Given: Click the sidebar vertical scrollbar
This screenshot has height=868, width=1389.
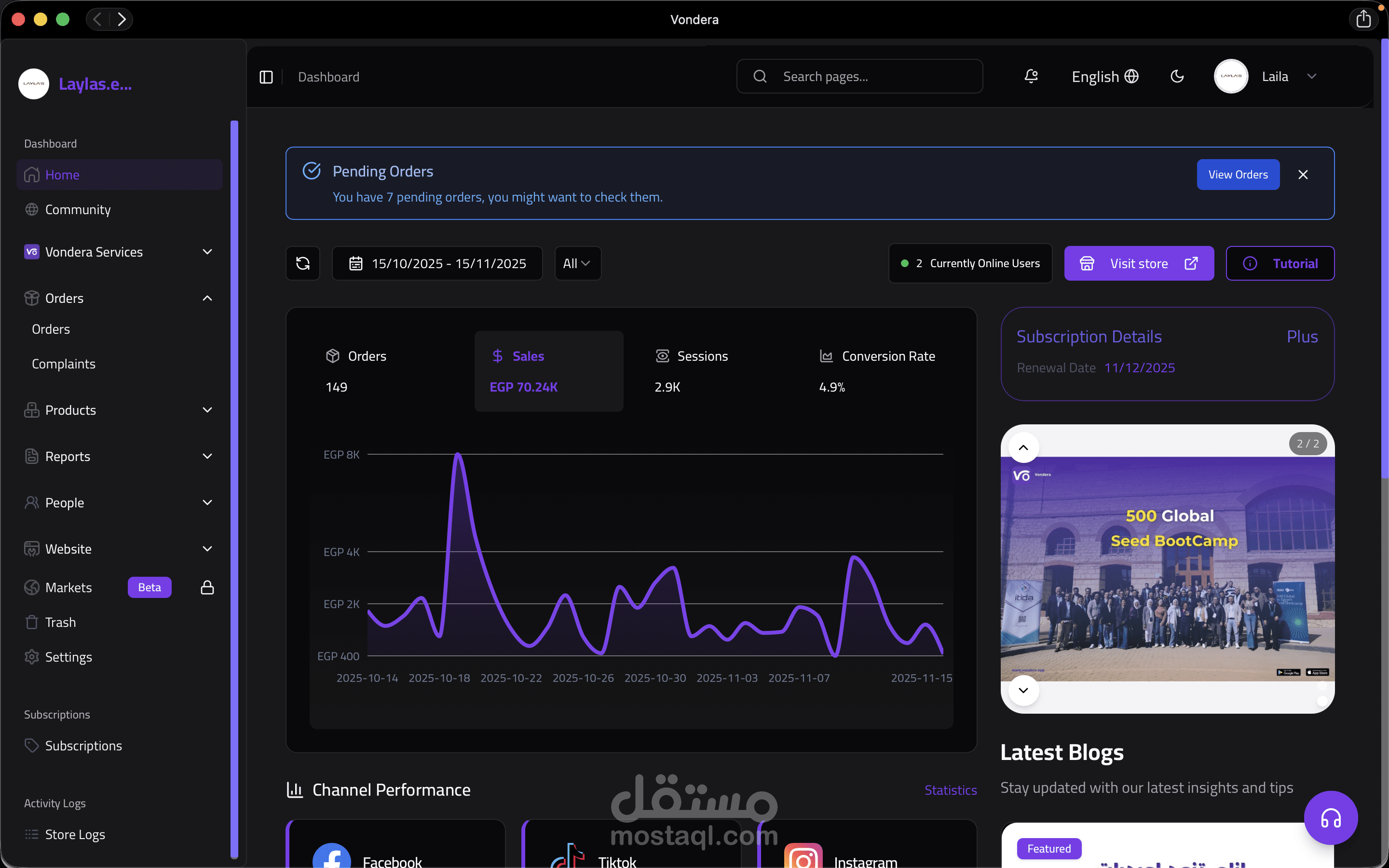Looking at the screenshot, I should (234, 488).
